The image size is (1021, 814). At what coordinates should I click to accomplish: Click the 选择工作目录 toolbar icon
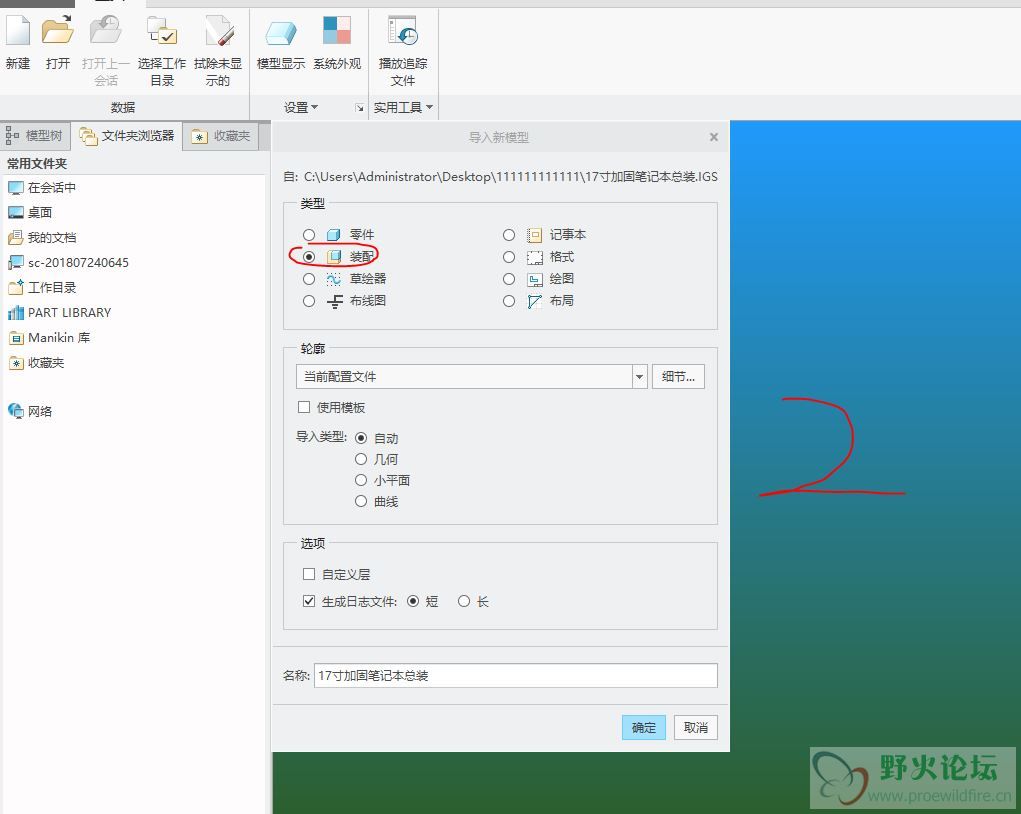click(161, 31)
